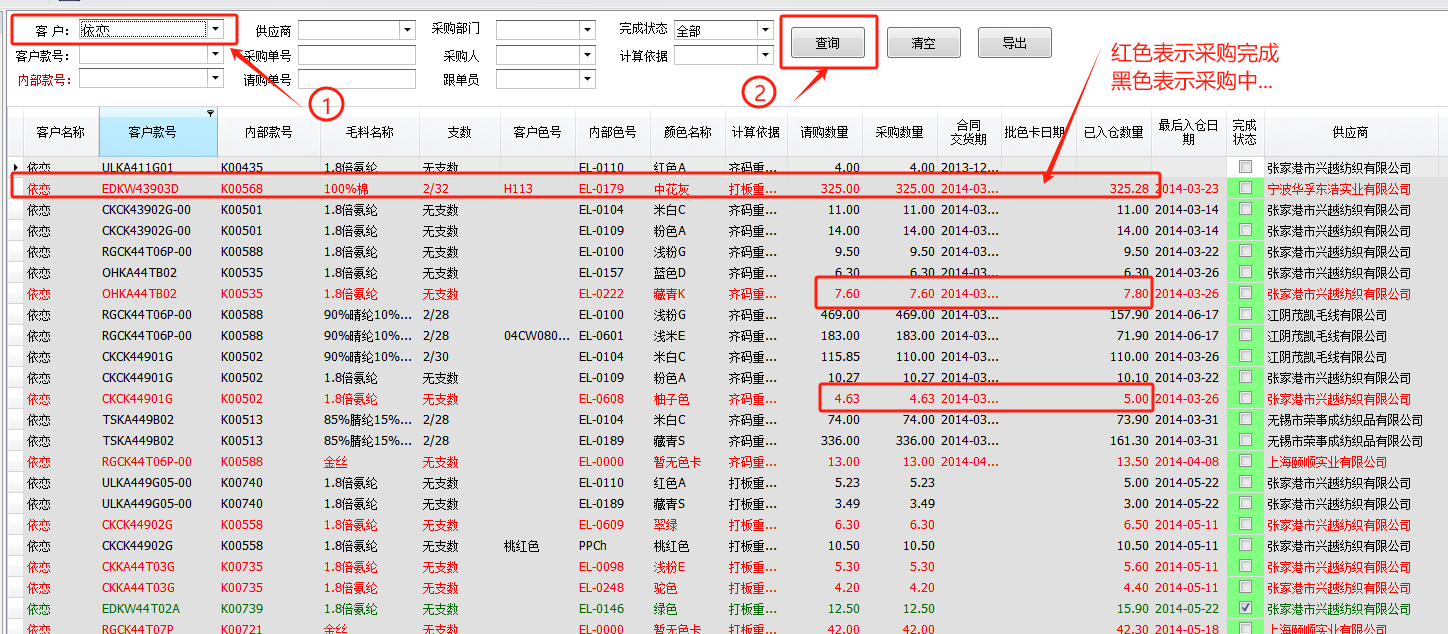Toggle 完成状态 checkbox in EL-0601 浅米E row
The width and height of the screenshot is (1448, 634).
click(1245, 335)
